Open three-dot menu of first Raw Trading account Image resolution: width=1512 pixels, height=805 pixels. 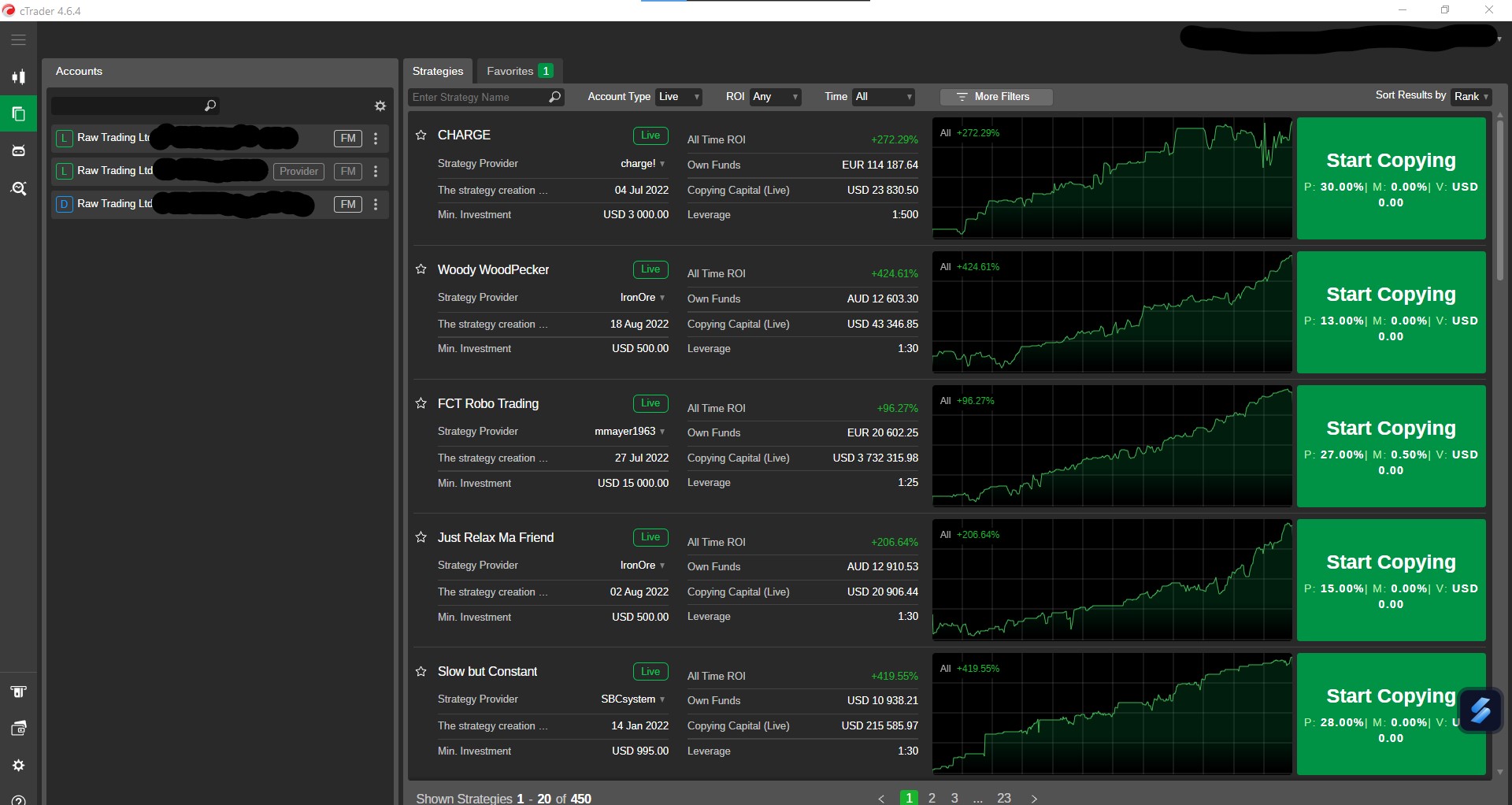point(376,139)
